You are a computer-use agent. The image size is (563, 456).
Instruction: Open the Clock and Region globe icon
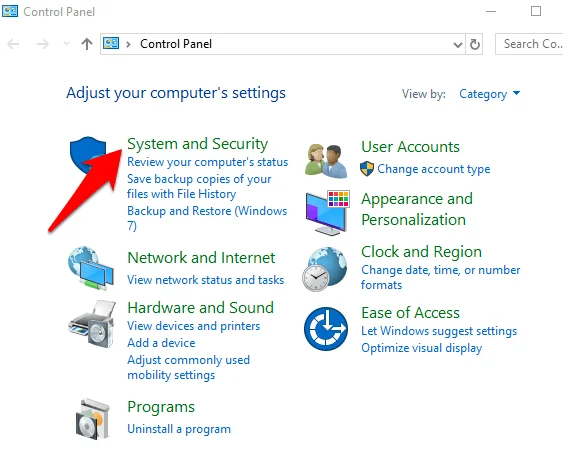click(325, 269)
